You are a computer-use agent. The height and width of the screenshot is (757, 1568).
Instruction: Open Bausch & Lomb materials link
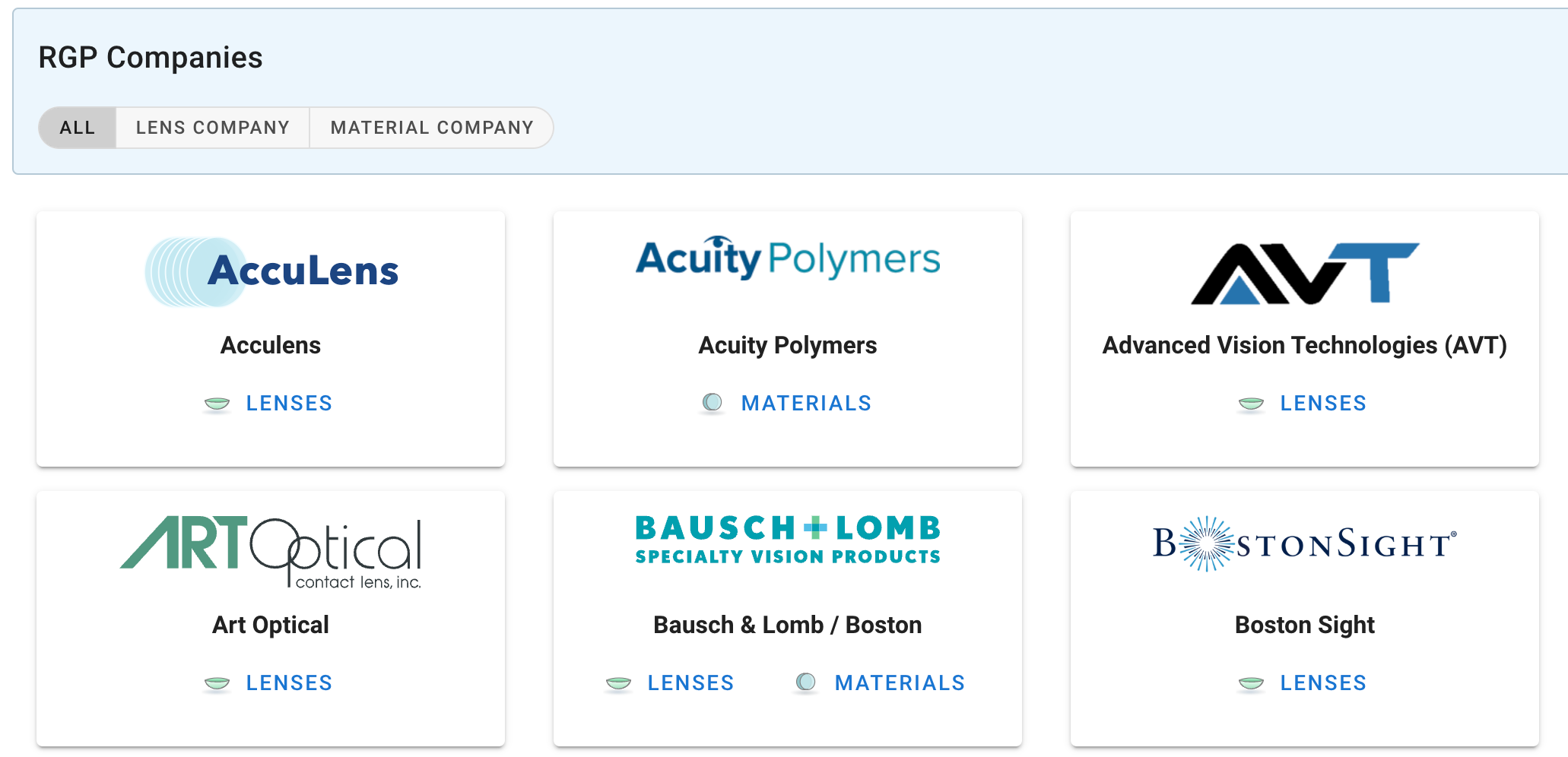[900, 683]
